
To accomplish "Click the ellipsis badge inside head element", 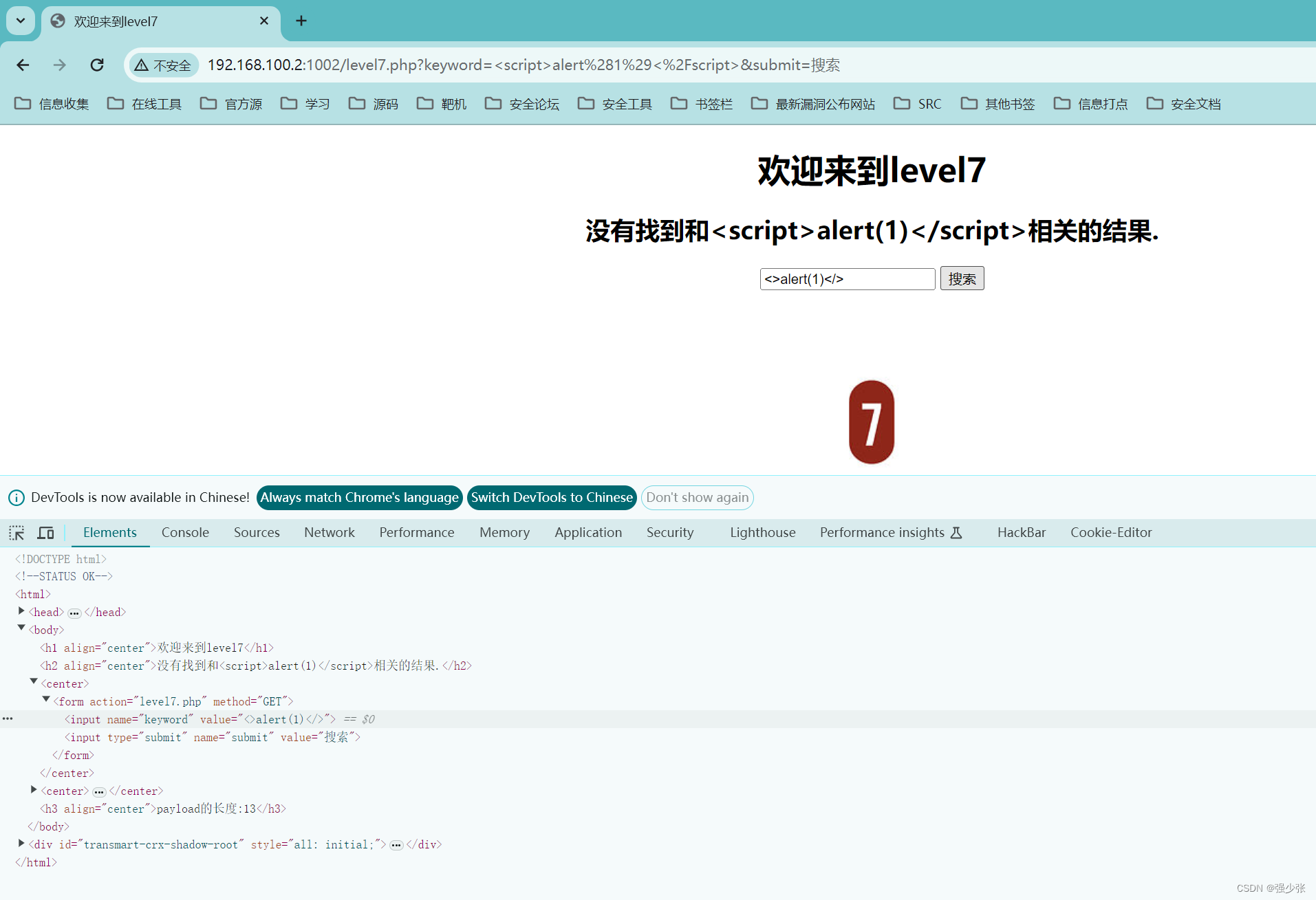I will tap(74, 613).
